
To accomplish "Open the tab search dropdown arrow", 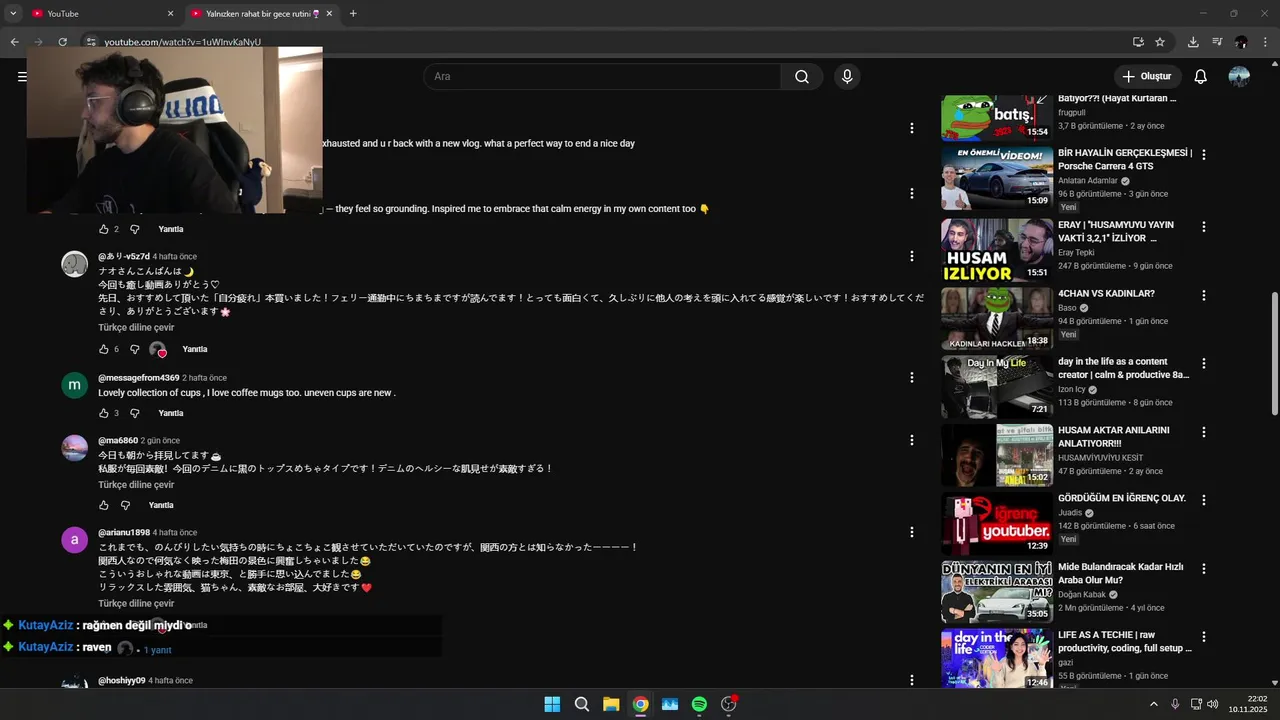I will (13, 14).
